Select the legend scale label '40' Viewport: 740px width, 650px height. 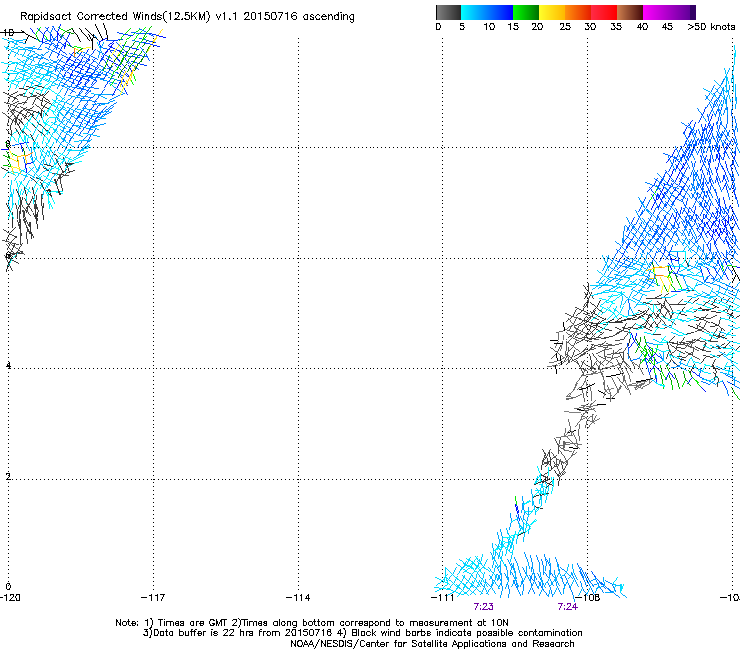pos(642,27)
